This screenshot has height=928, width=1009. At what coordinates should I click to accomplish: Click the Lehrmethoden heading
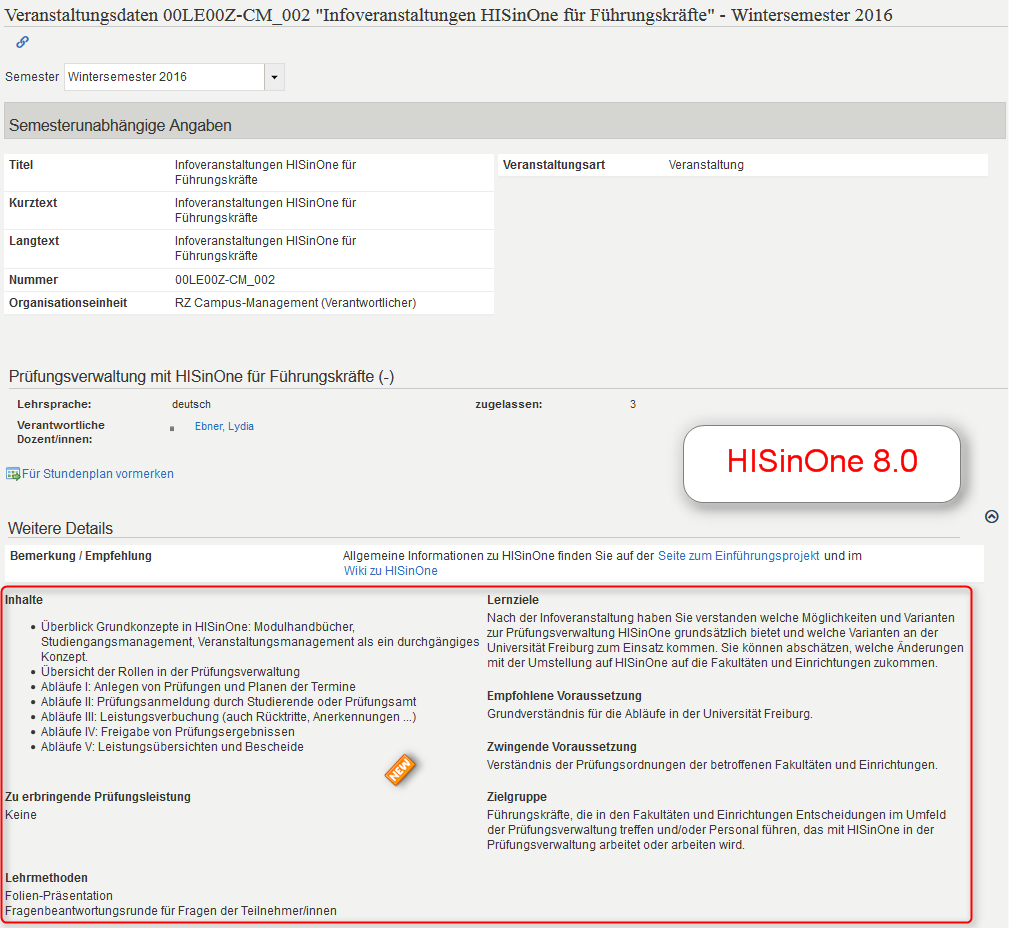tap(46, 878)
